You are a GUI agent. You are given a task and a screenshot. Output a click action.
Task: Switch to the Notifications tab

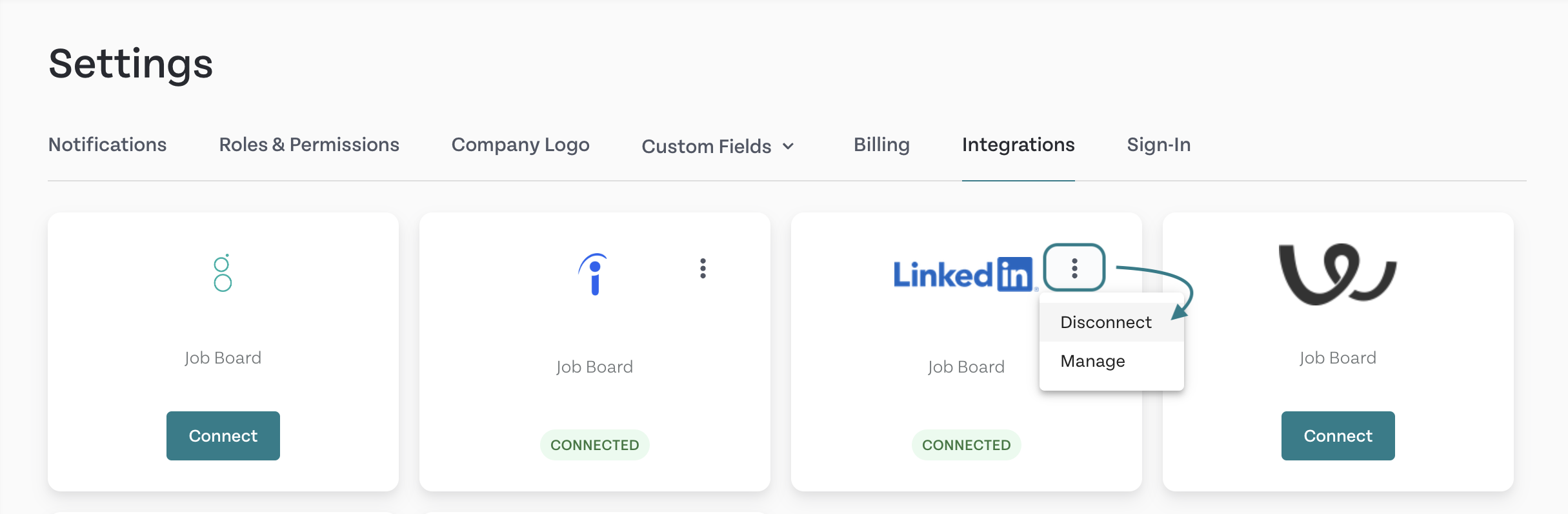108,145
